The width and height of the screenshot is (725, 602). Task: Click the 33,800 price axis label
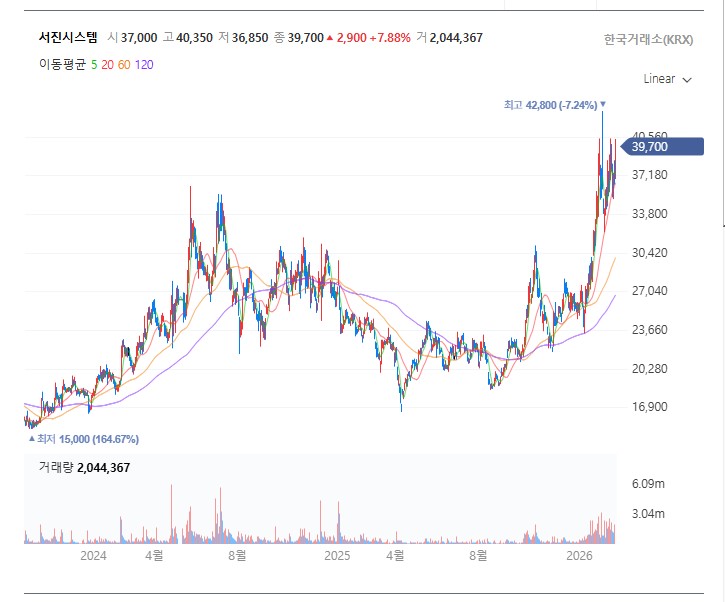point(650,214)
